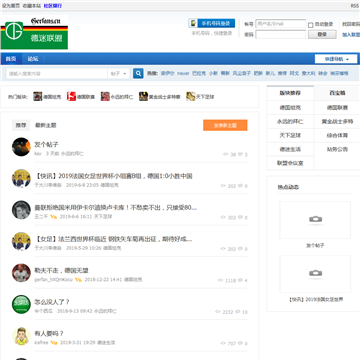Image resolution: width=360 pixels, height=360 pixels.
Task: Select the 推荐 recommended tab
Action: point(21,125)
